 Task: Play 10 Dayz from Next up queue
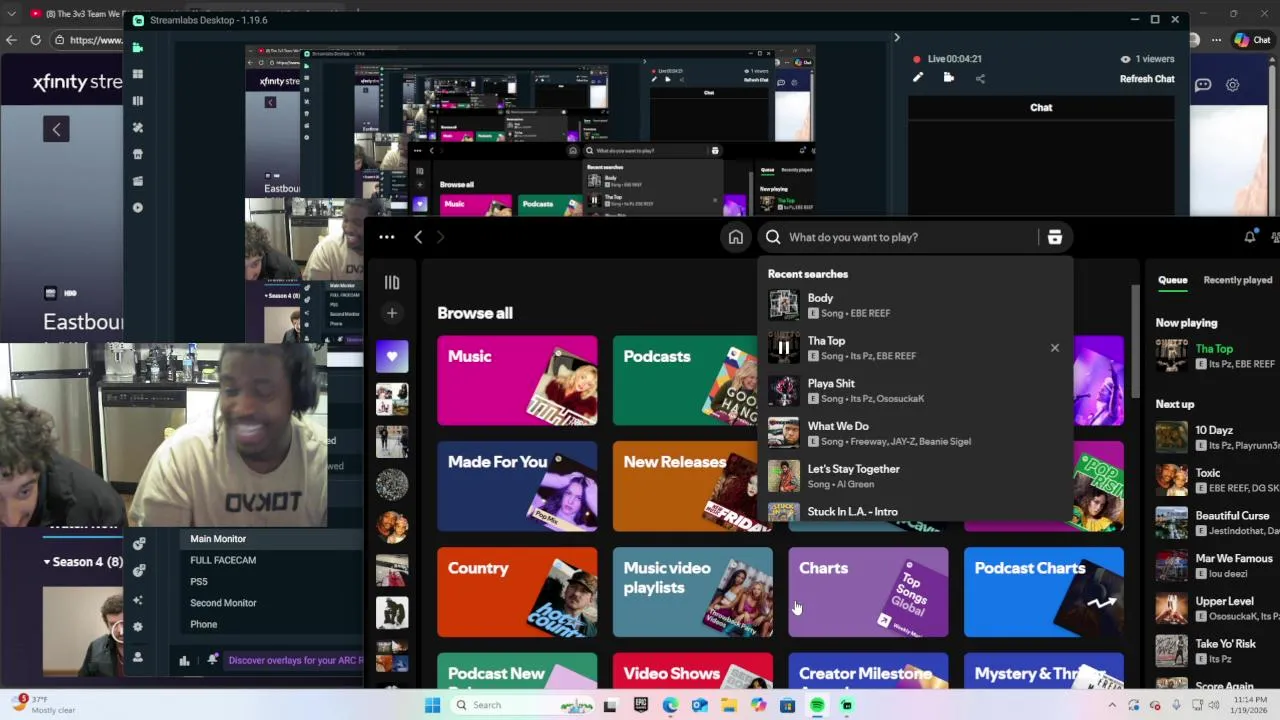click(1172, 437)
